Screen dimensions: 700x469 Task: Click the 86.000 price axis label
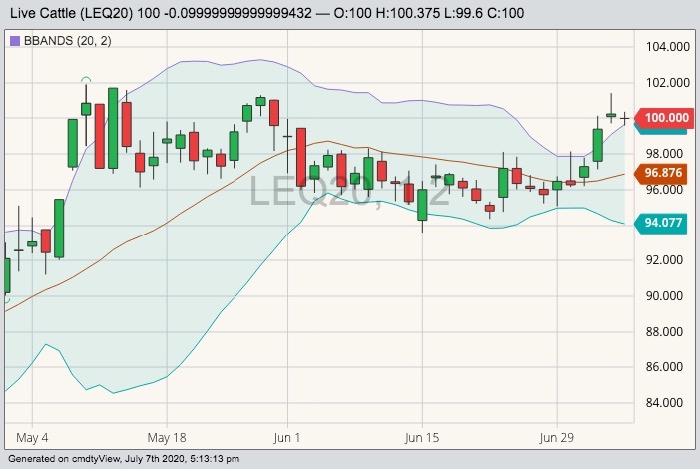pyautogui.click(x=664, y=367)
